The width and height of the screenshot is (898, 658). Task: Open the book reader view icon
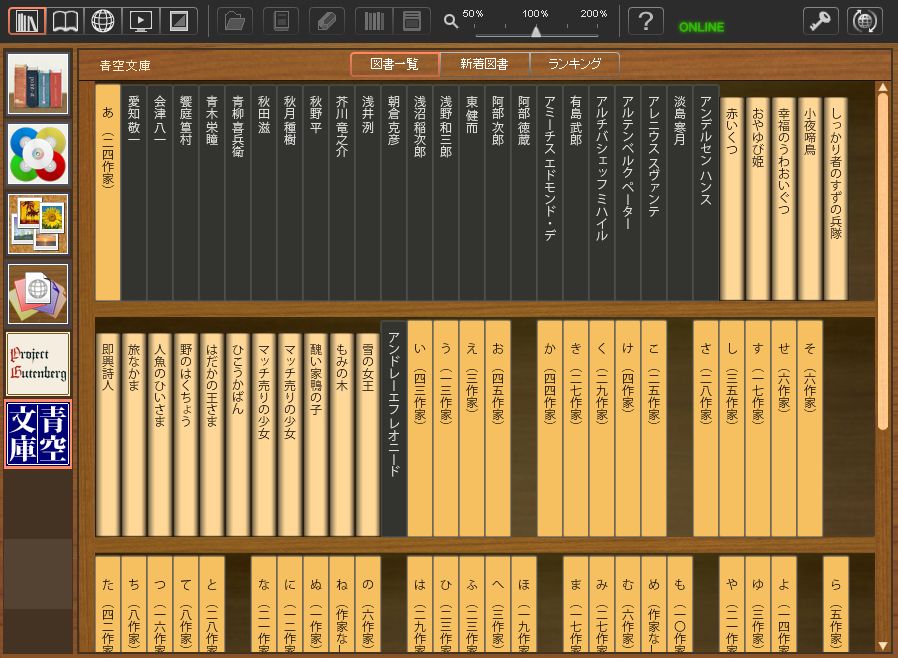coord(65,22)
